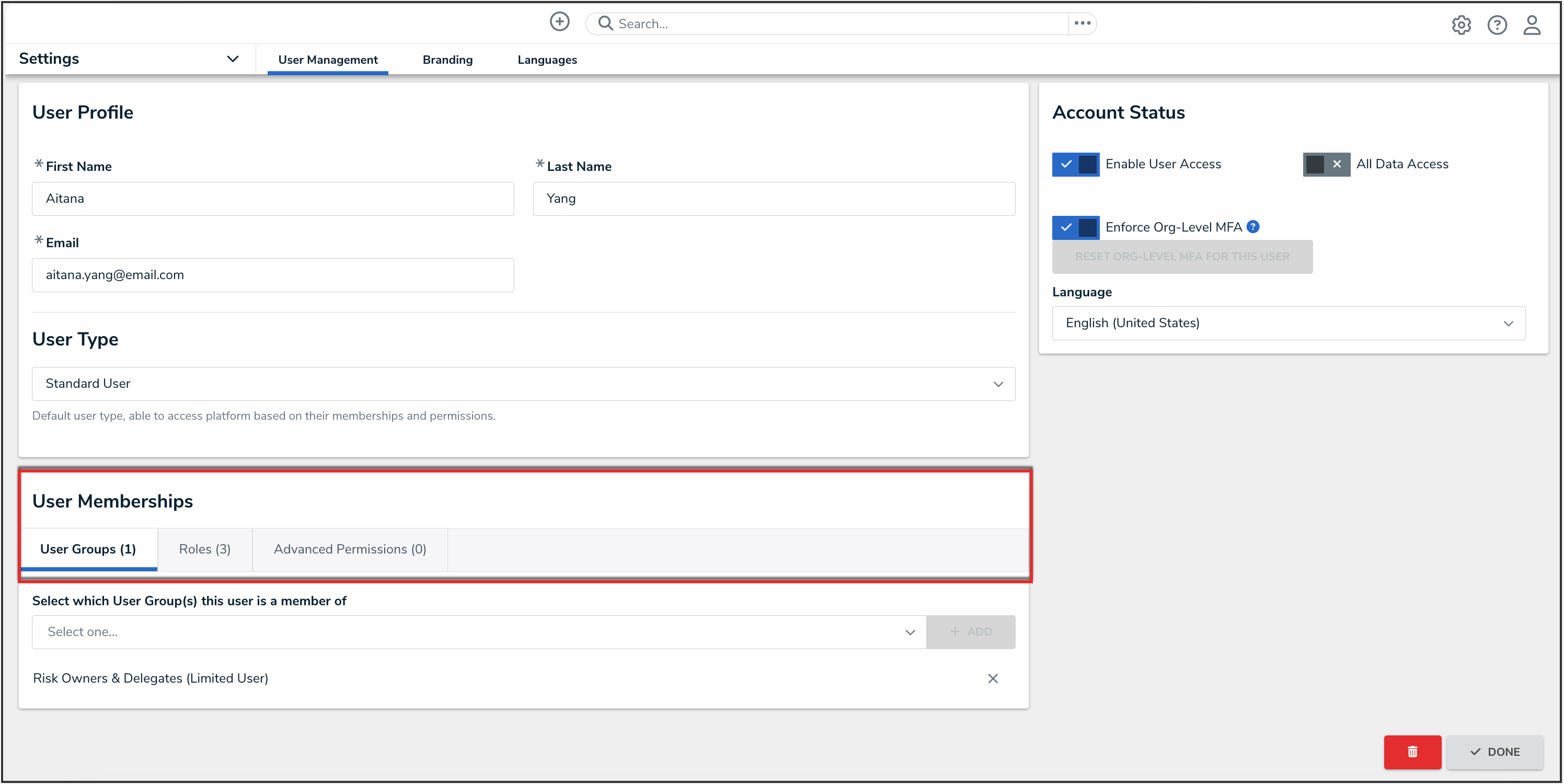Open the gear admin settings icon
1564x784 pixels.
coord(1461,25)
